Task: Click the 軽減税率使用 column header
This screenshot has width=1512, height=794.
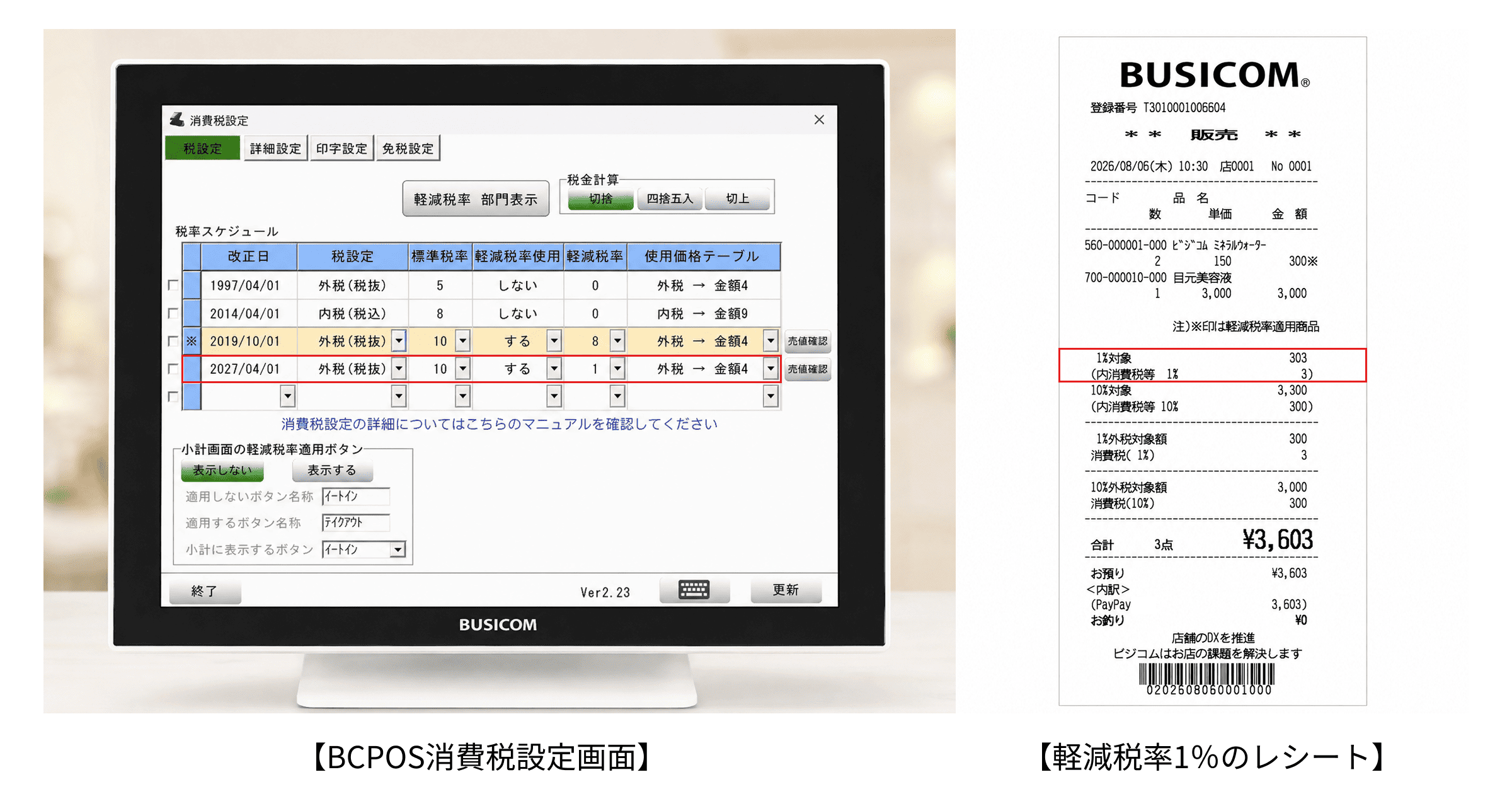Action: pyautogui.click(x=517, y=256)
